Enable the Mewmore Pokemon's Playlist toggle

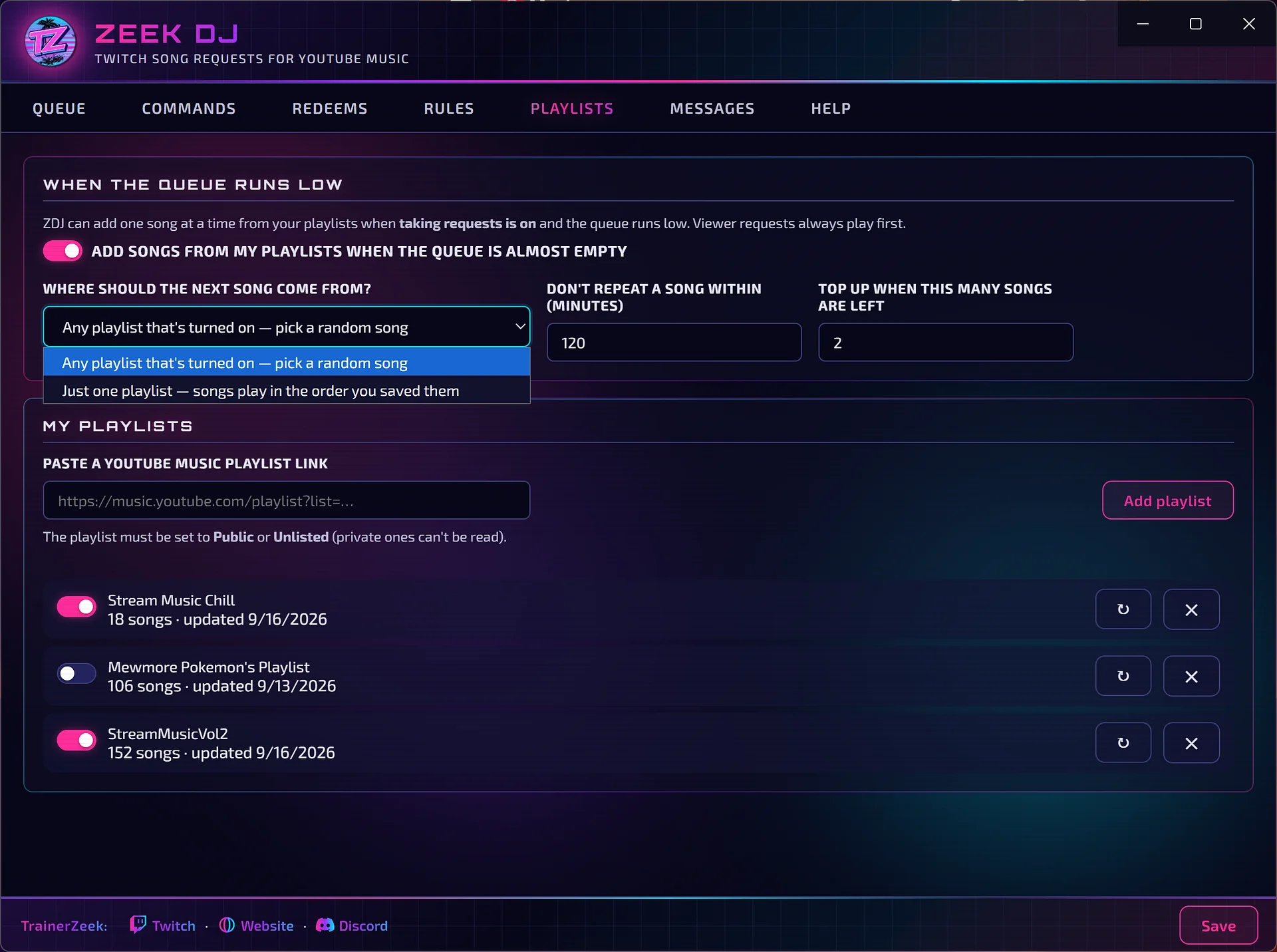[76, 673]
